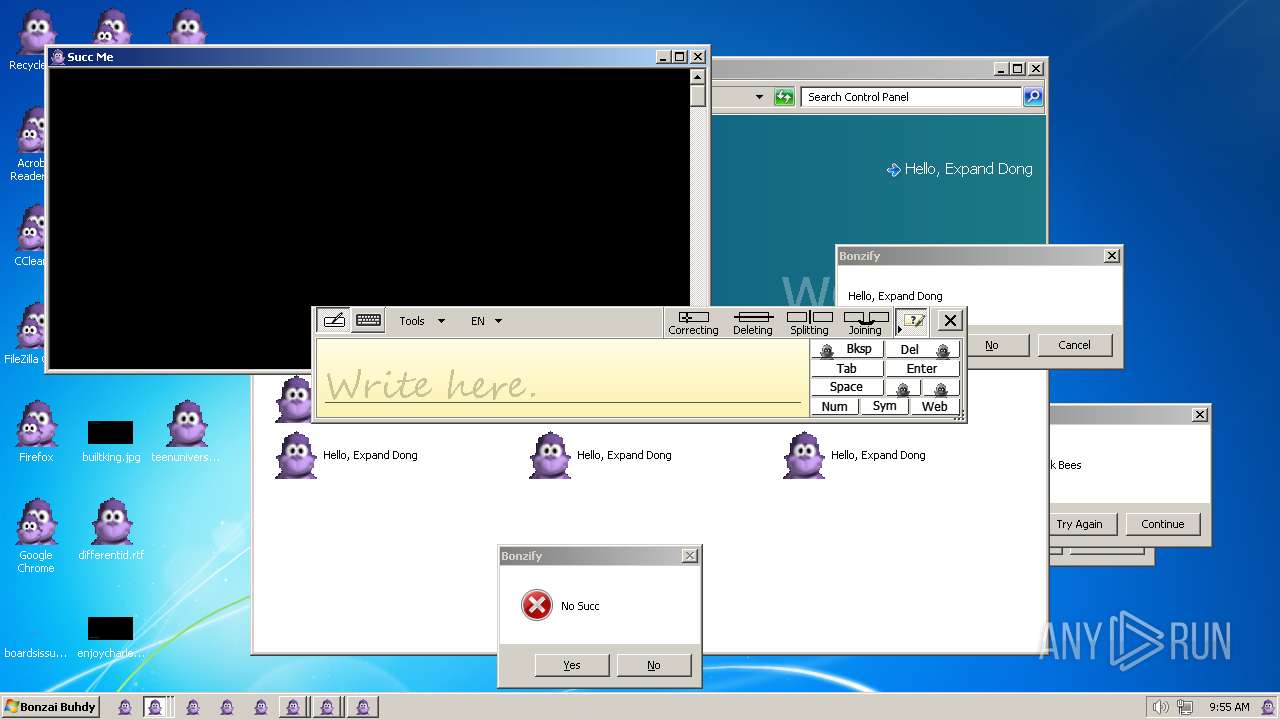Open the EN language dropdown

pyautogui.click(x=486, y=321)
